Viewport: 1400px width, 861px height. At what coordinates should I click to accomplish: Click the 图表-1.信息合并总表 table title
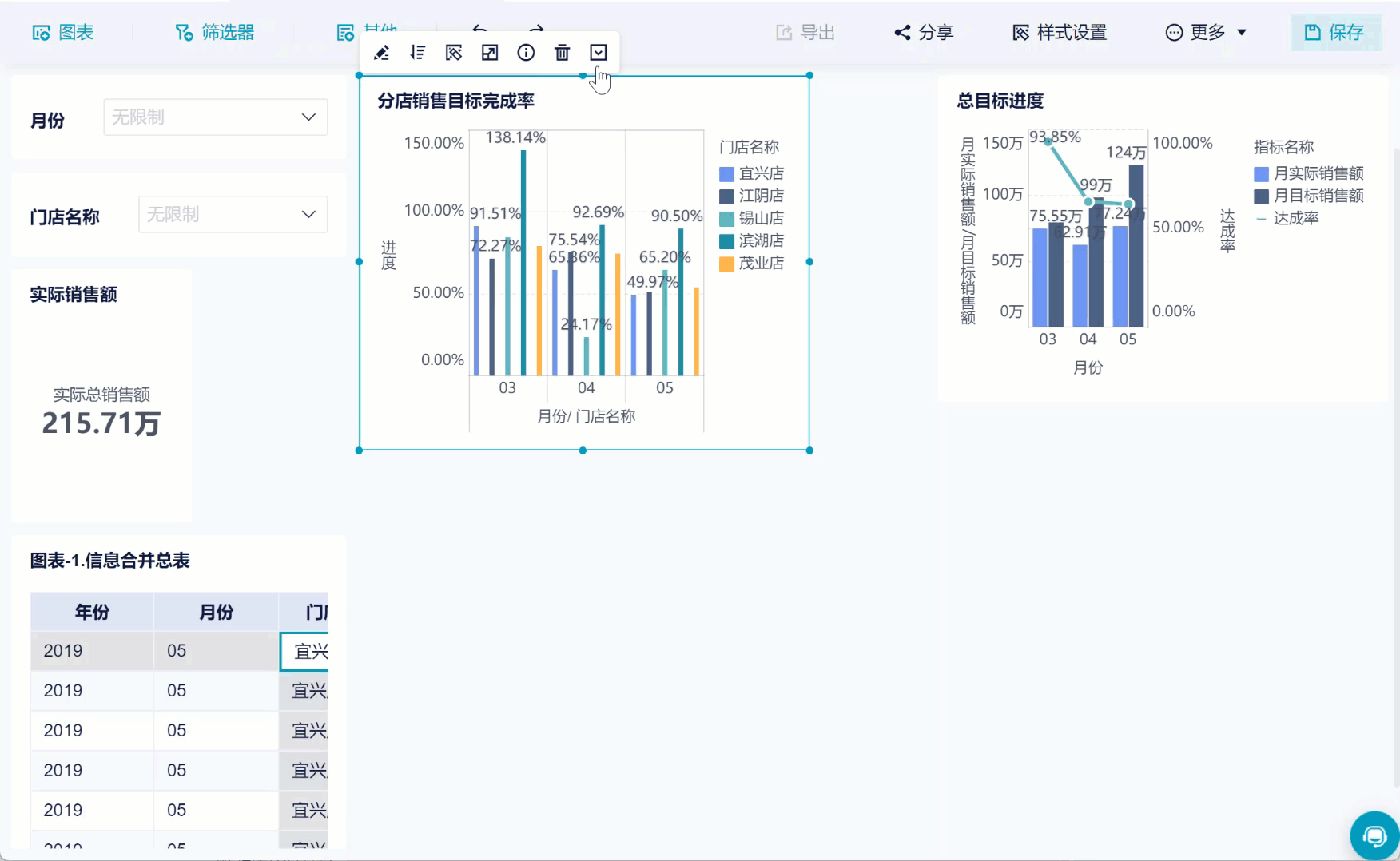(x=110, y=561)
